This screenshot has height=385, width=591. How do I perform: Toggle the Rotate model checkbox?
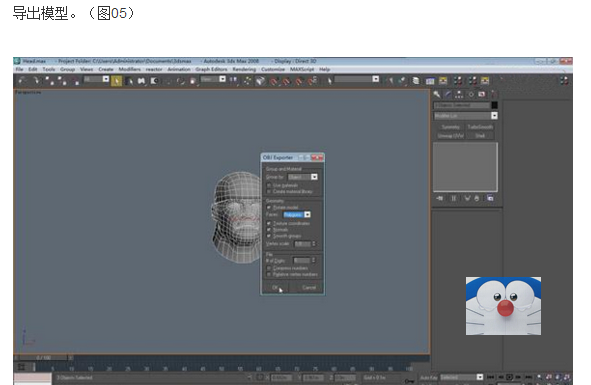pyautogui.click(x=269, y=207)
